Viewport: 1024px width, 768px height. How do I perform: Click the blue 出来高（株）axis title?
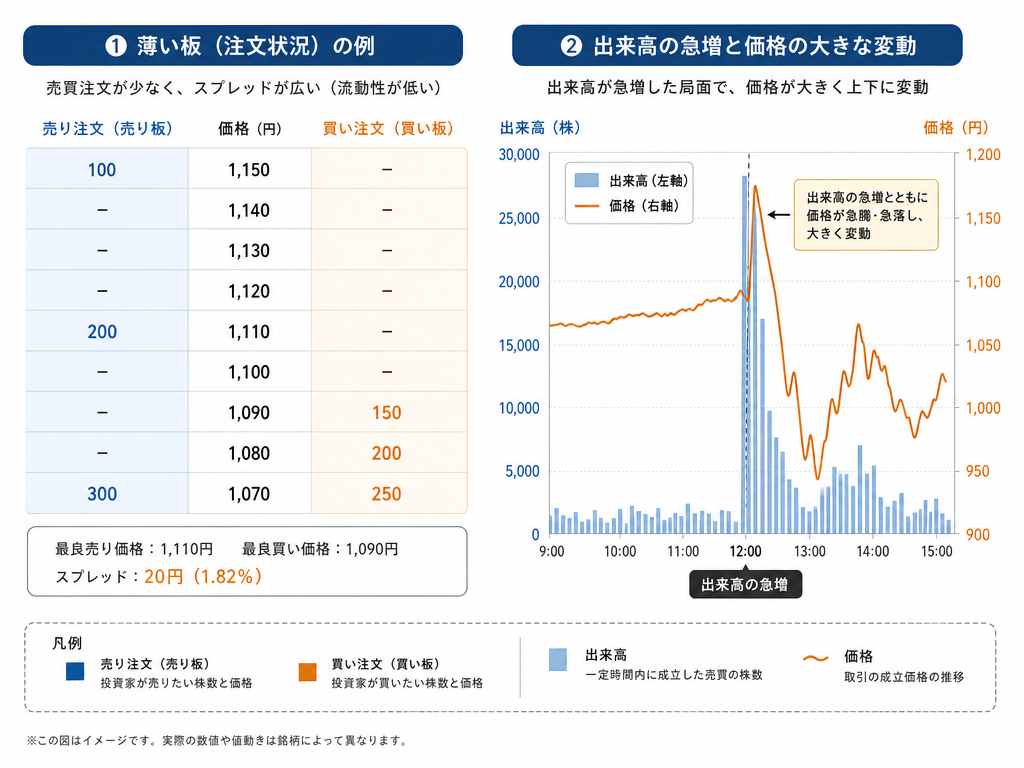click(540, 128)
